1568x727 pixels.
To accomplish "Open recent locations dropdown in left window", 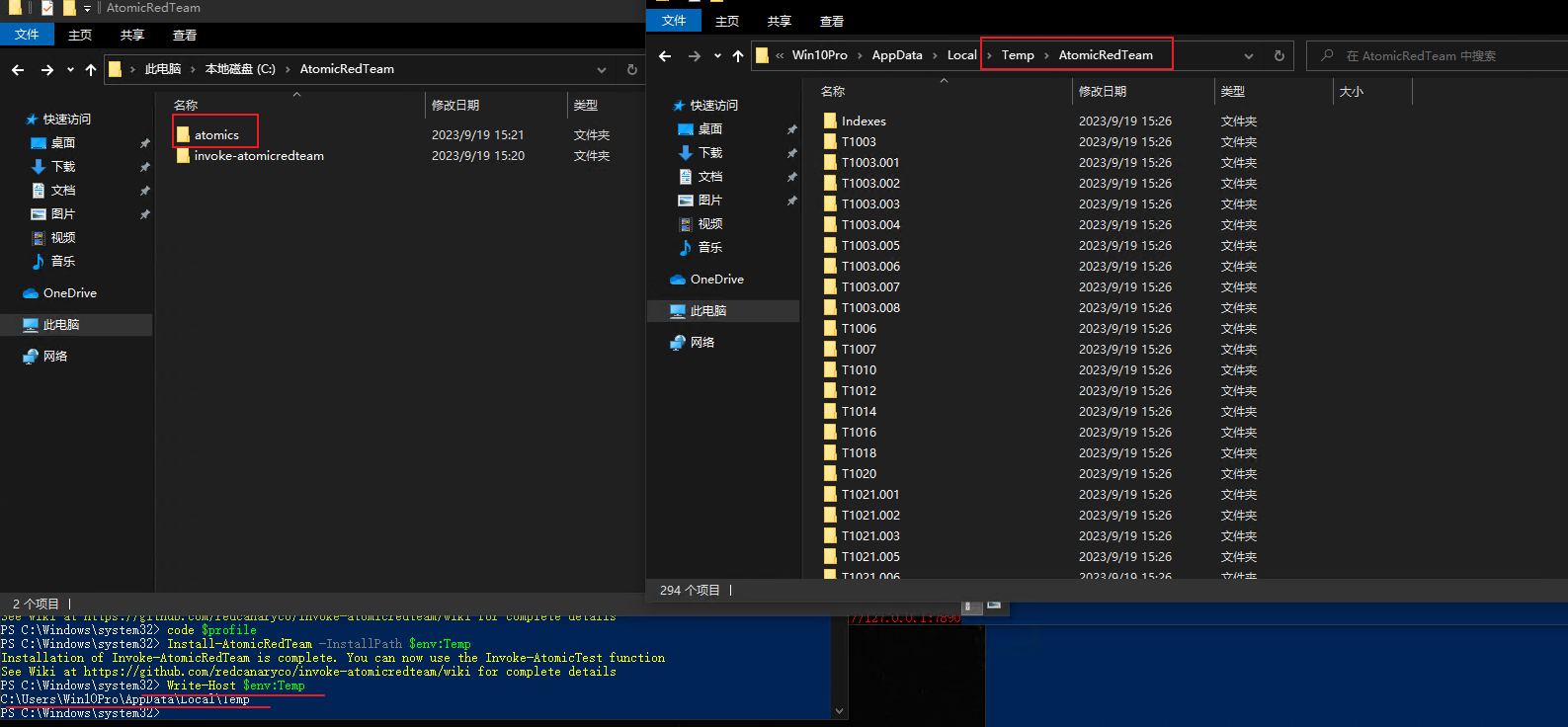I will 70,70.
